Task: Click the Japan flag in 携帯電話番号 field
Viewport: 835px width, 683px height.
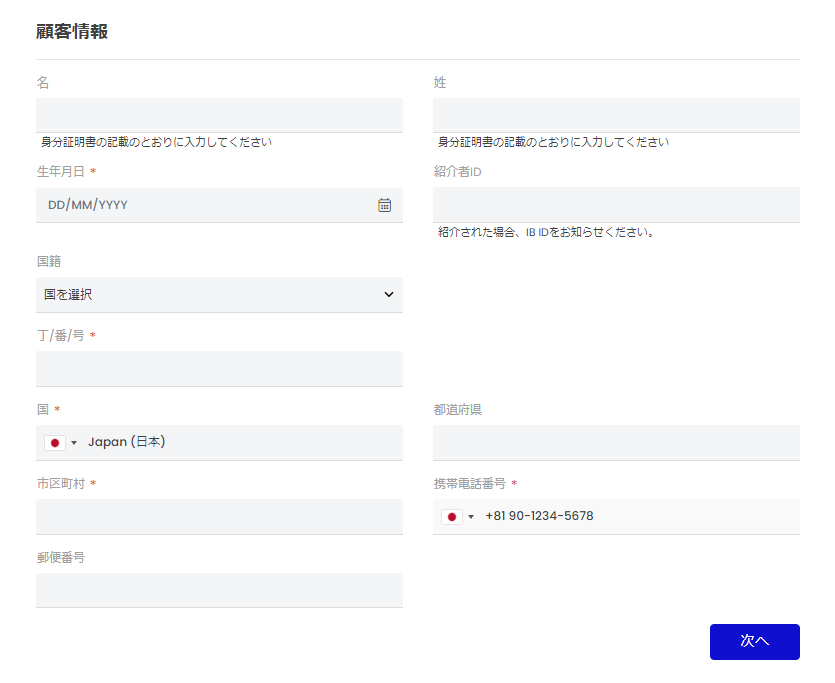Action: [452, 516]
